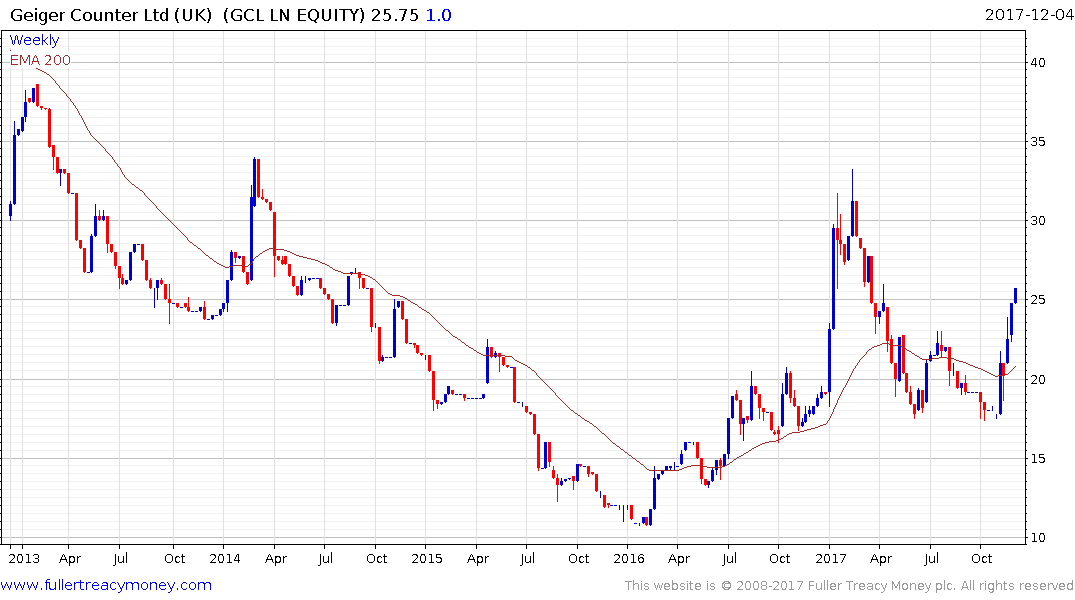
Task: Click the price change value 1.0
Action: click(x=439, y=15)
